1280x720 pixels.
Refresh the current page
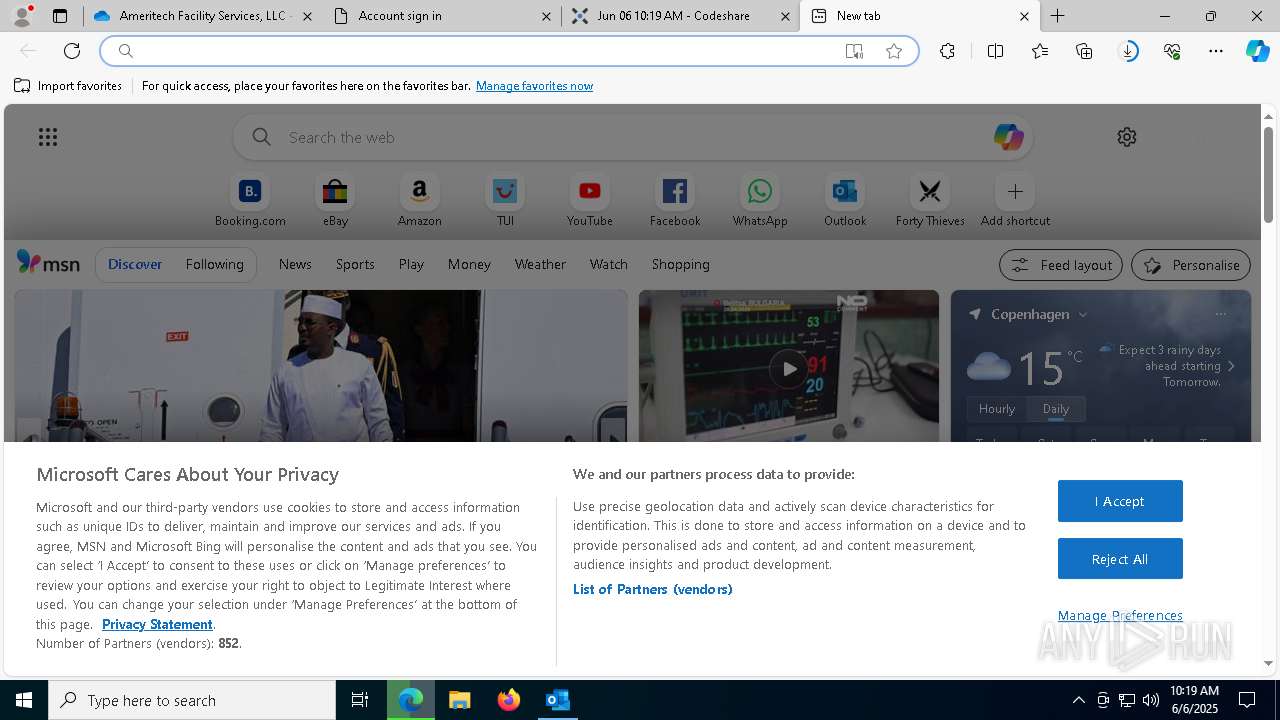pos(72,51)
